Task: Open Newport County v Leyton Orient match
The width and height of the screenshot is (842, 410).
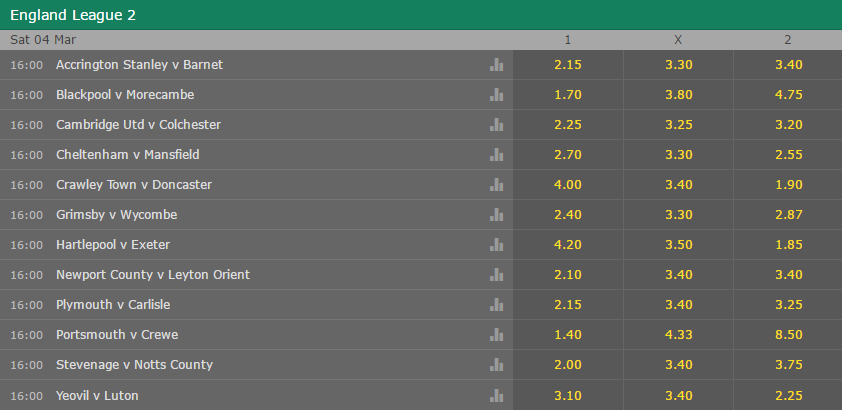Action: pyautogui.click(x=153, y=275)
